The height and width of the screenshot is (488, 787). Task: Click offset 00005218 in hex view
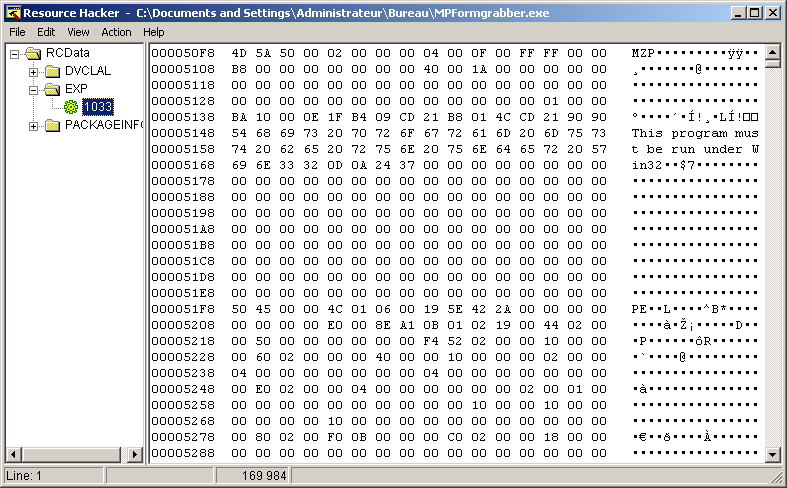pos(183,341)
